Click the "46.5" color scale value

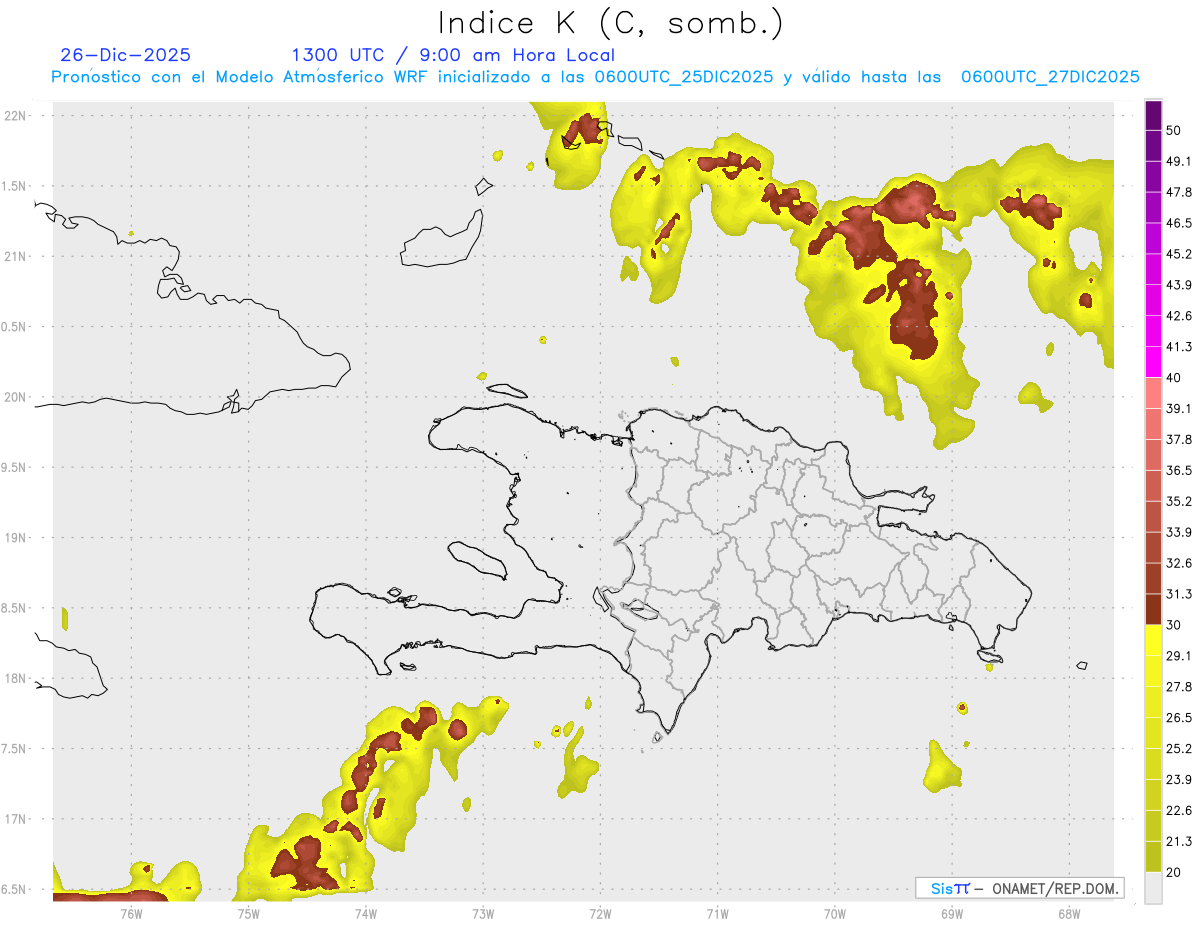[1179, 223]
